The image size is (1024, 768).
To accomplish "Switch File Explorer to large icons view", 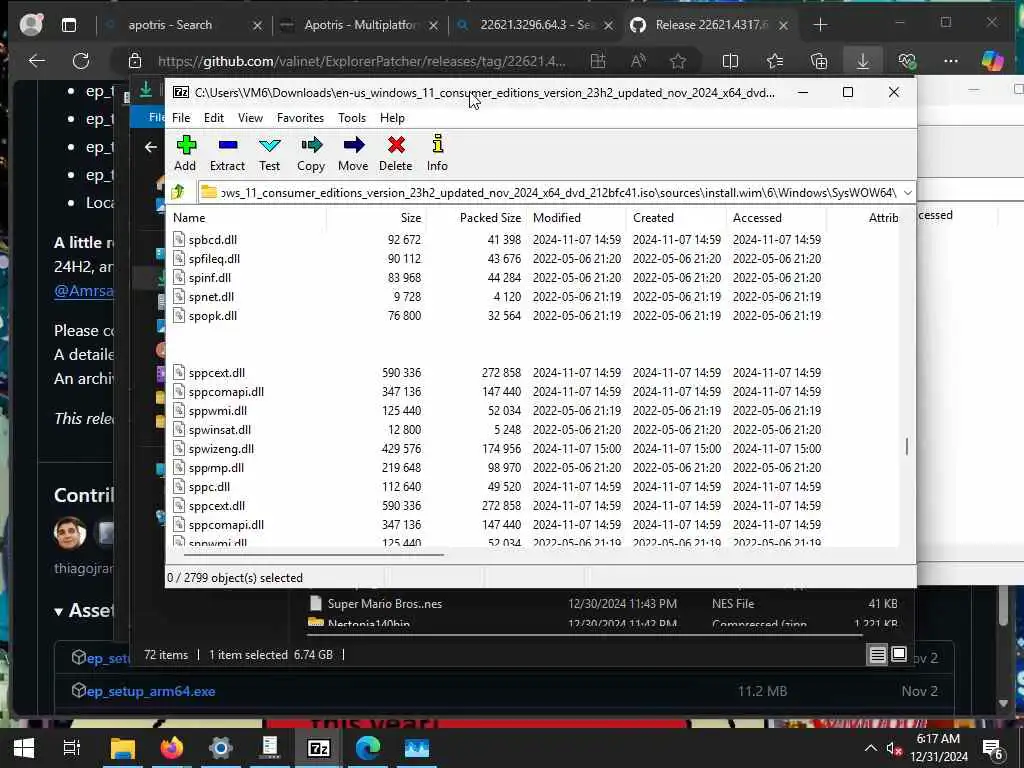I will (899, 654).
